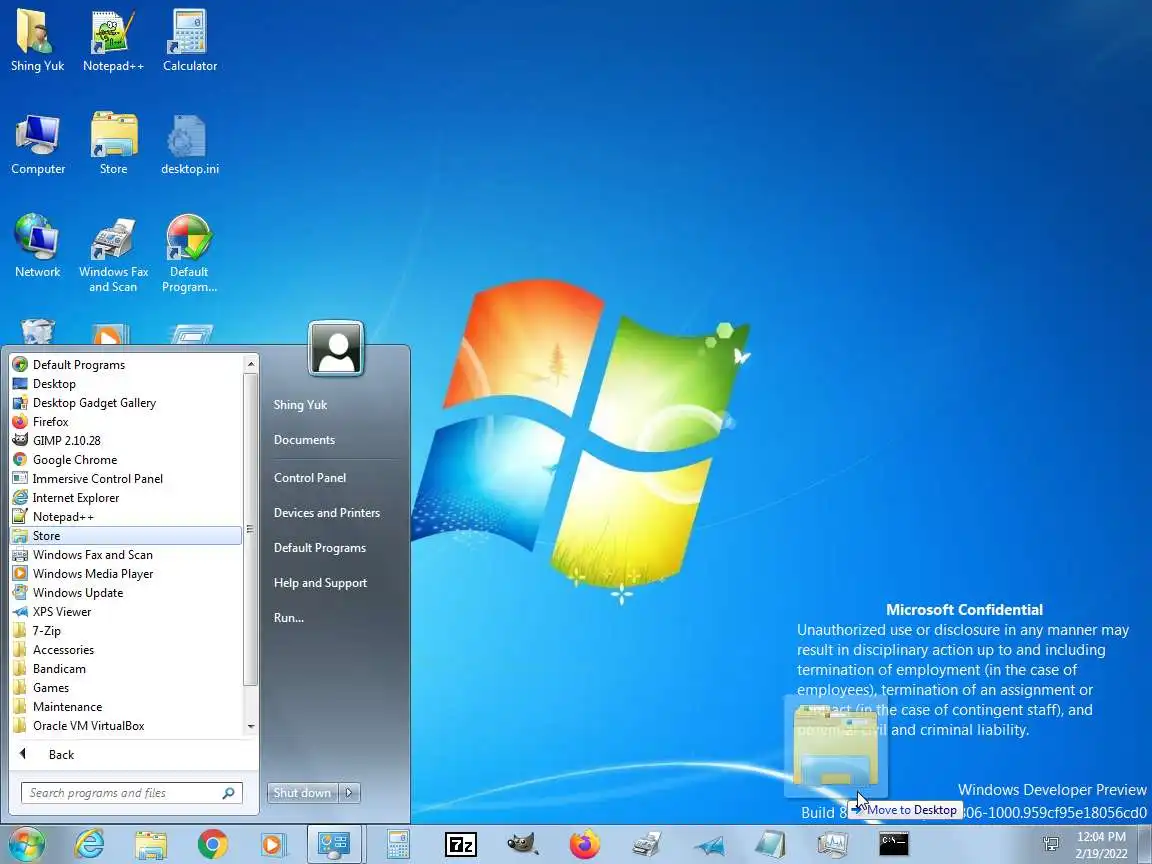Open the notepad taskbar icon
The image size is (1152, 864).
point(770,844)
